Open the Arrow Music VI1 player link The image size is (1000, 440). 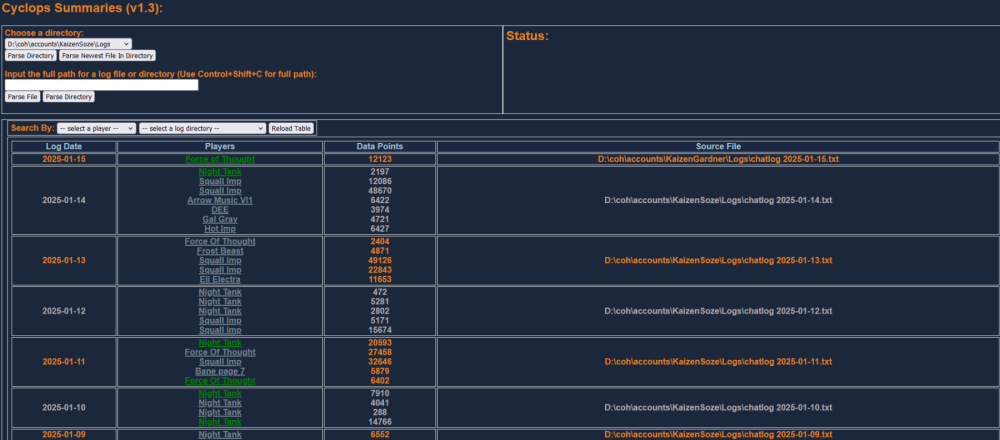[220, 200]
